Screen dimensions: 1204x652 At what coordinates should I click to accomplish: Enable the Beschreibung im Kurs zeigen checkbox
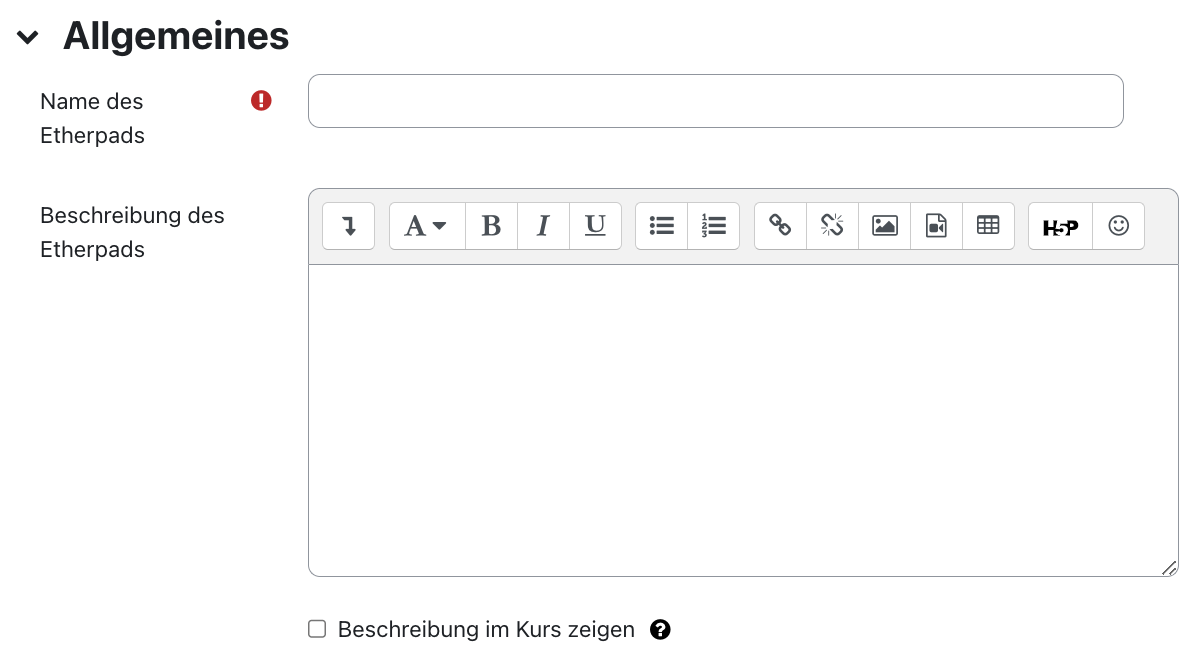tap(317, 629)
